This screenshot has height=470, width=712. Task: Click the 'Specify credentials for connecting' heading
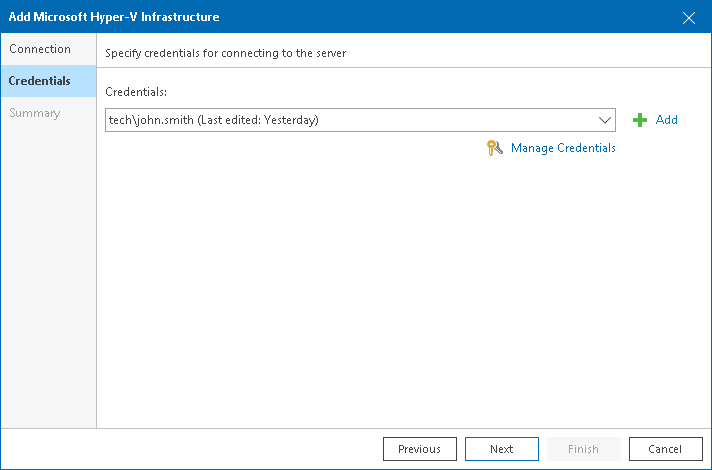pyautogui.click(x=226, y=53)
